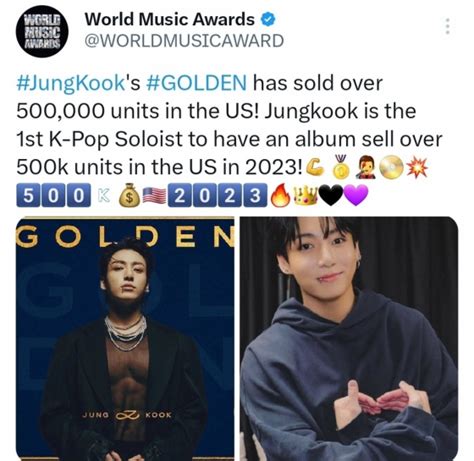This screenshot has width=474, height=461.
Task: Follow the #GOLDEN hashtag link
Action: click(x=197, y=83)
